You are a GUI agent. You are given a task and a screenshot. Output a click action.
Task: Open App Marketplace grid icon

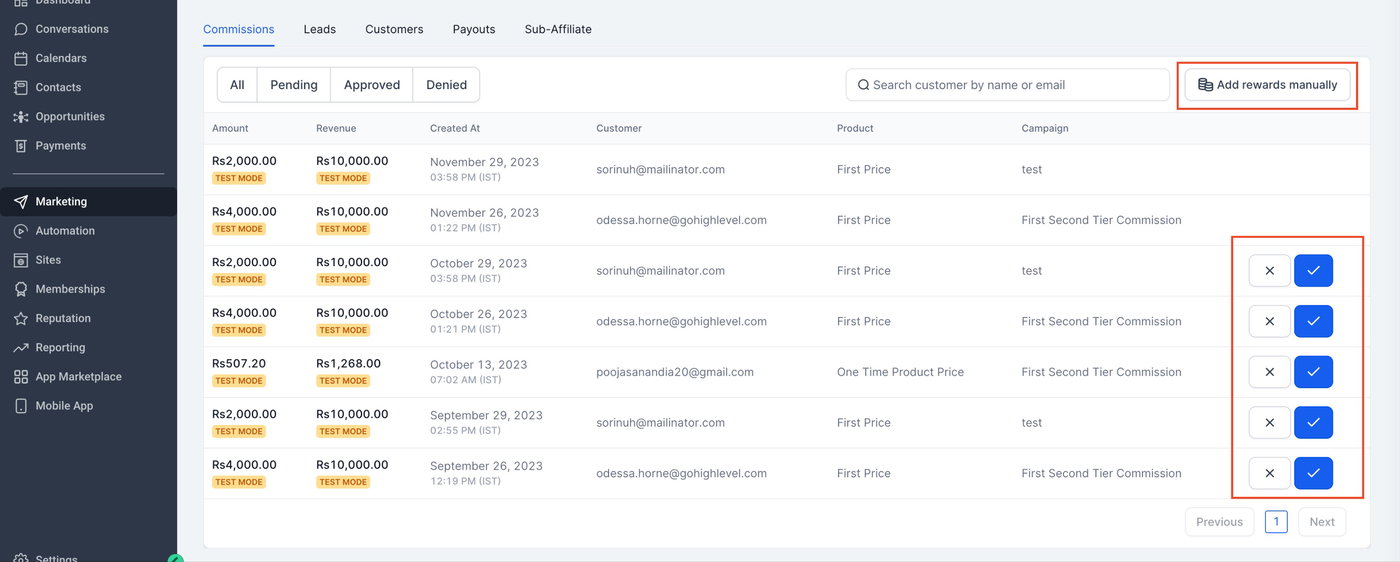(x=20, y=377)
